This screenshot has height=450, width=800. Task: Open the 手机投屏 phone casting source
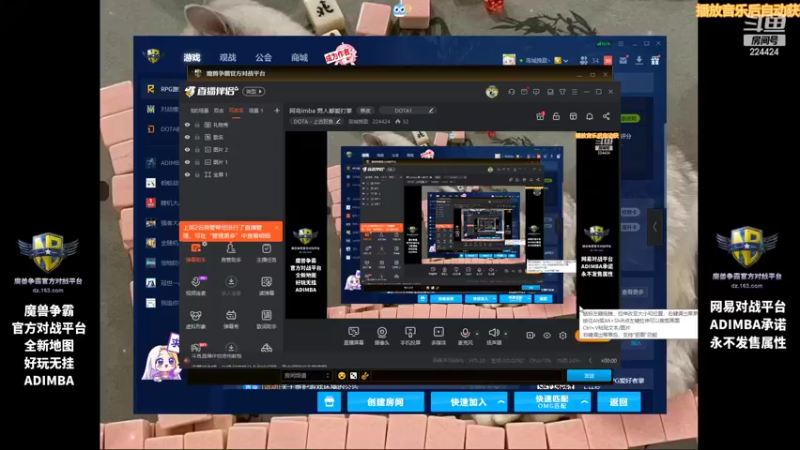point(410,336)
